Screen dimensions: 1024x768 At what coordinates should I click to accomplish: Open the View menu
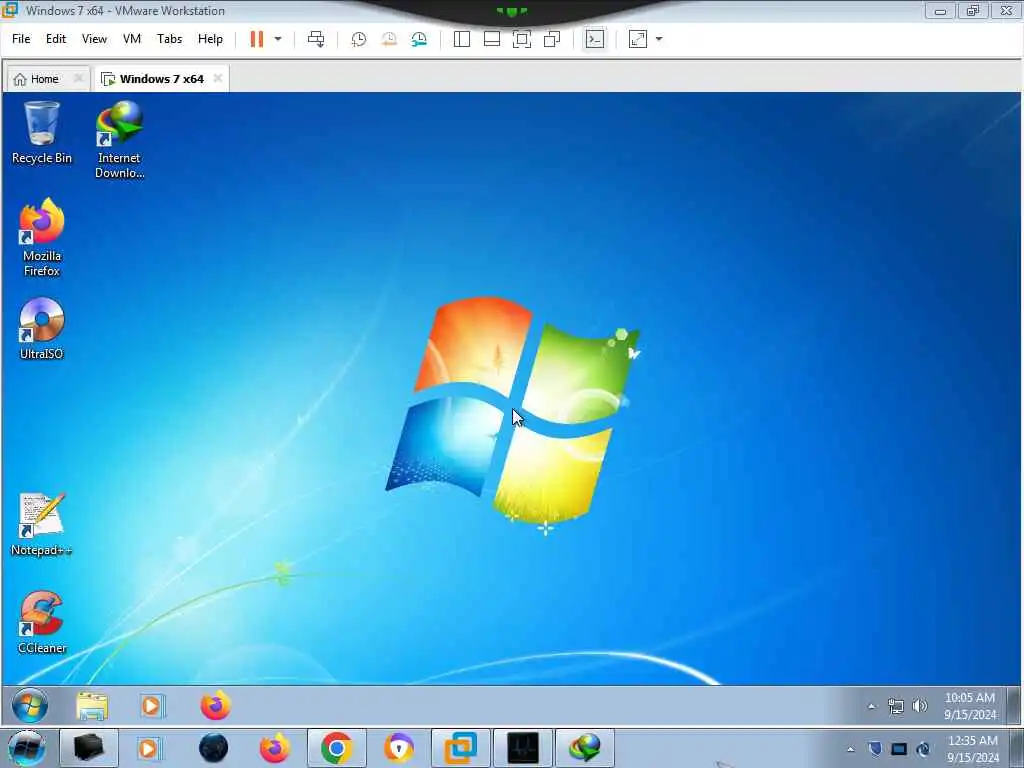click(x=94, y=39)
